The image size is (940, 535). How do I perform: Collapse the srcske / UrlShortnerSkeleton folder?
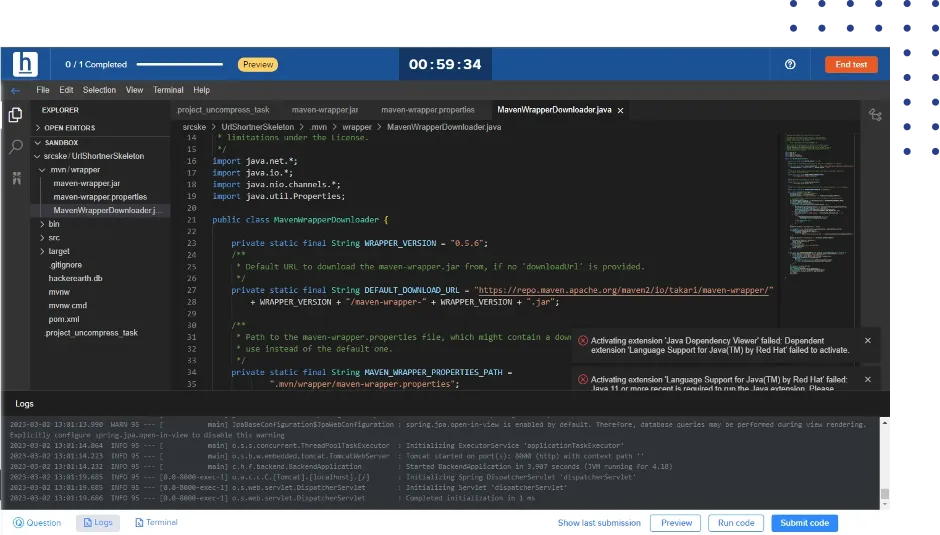pyautogui.click(x=94, y=156)
